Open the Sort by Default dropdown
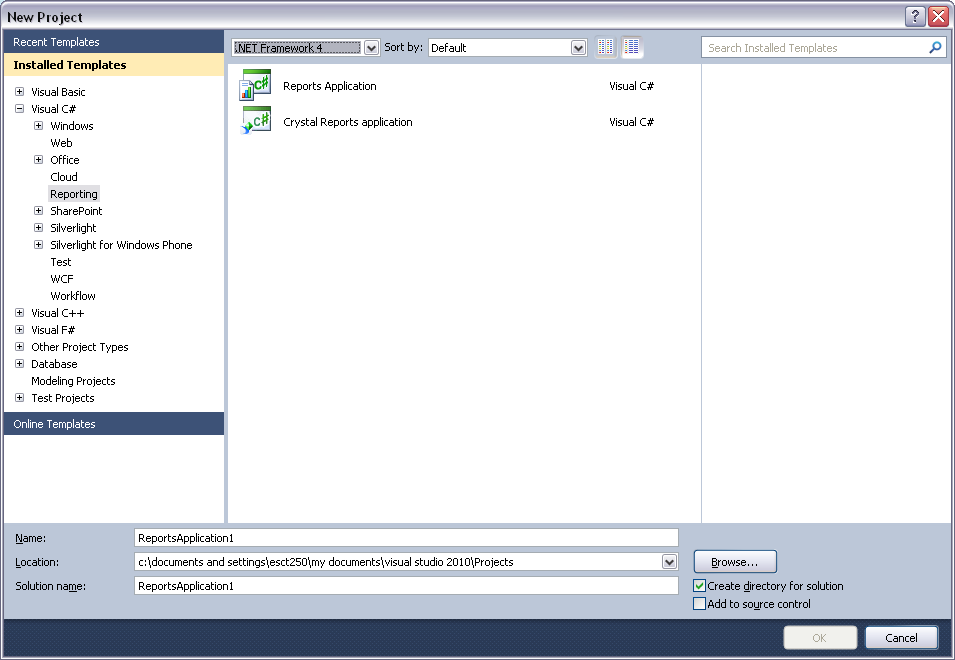Screen dimensions: 955x660 tap(578, 47)
